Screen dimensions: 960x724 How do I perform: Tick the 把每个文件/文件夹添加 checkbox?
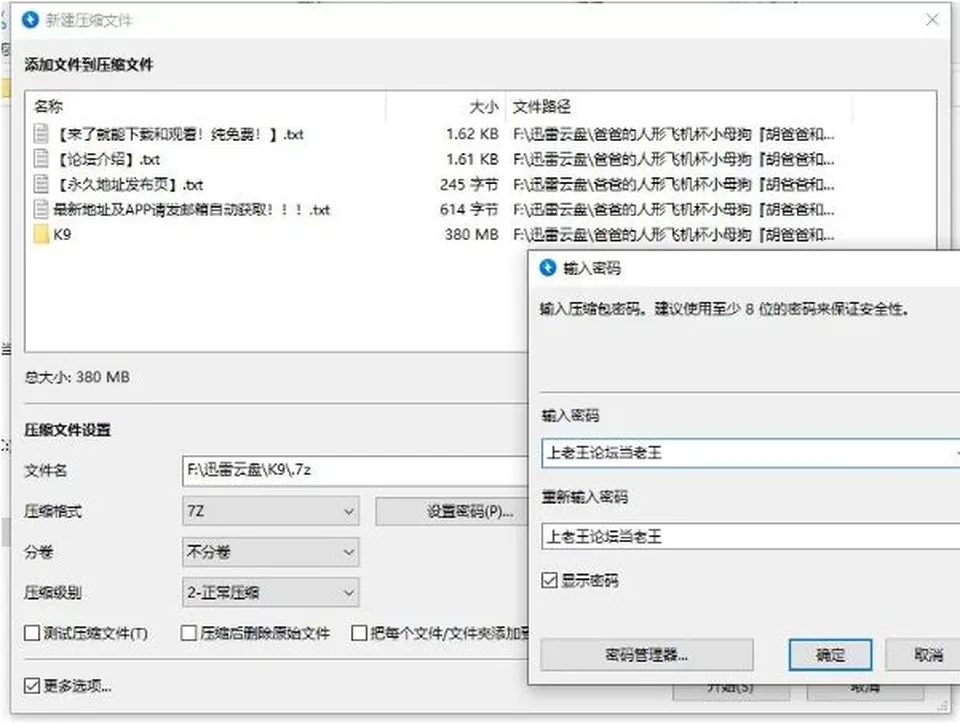(x=359, y=633)
